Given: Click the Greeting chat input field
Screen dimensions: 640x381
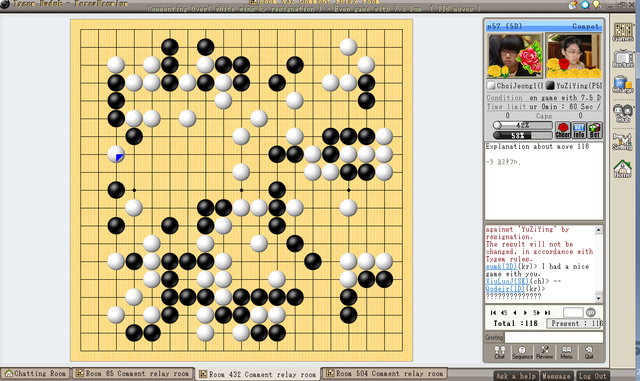Looking at the screenshot, I should [554, 337].
